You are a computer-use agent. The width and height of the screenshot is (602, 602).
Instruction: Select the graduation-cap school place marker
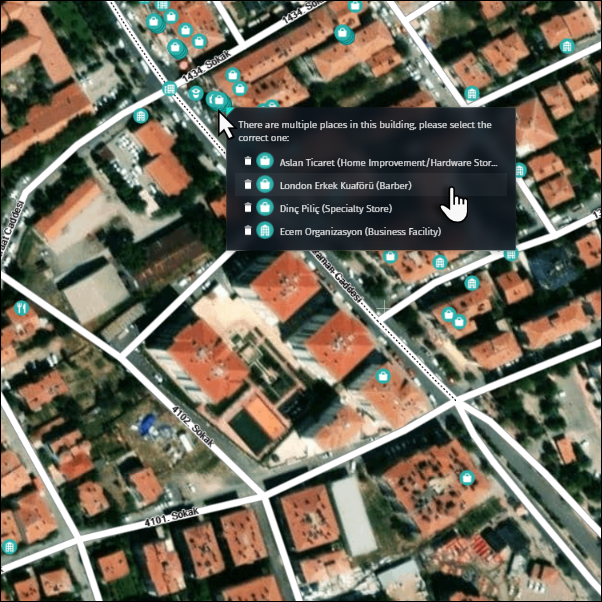(196, 93)
